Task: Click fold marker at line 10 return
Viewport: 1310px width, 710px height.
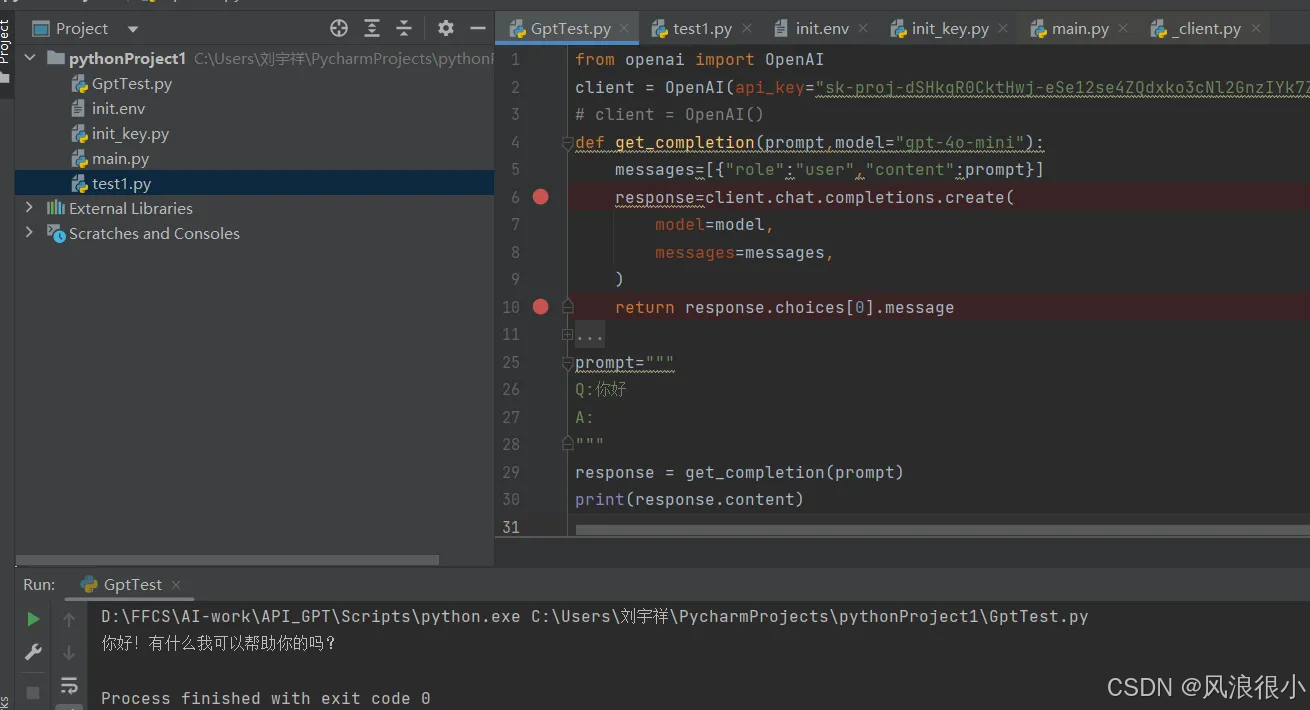Action: point(567,307)
